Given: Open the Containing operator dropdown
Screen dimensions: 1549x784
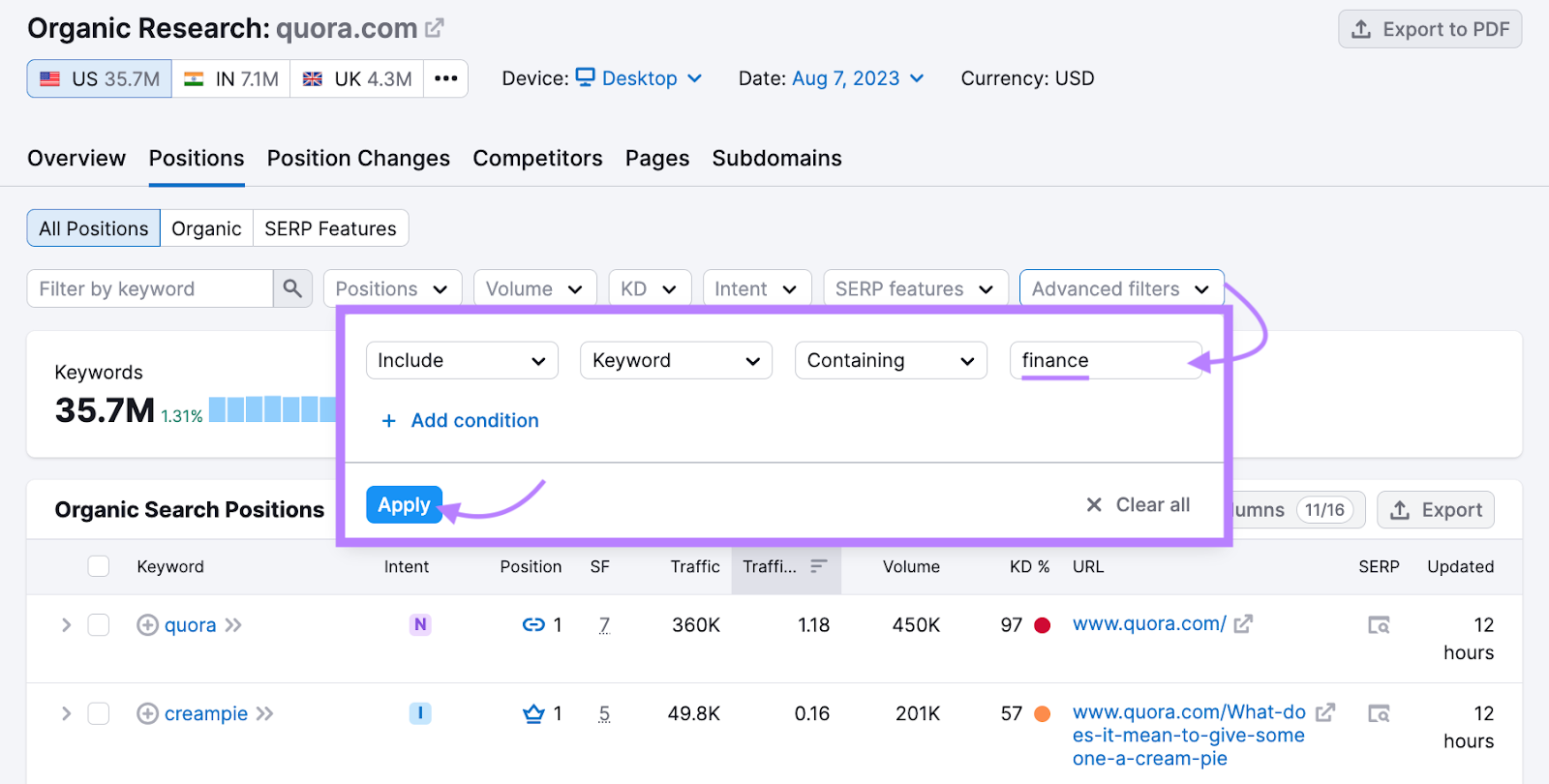Looking at the screenshot, I should [891, 360].
